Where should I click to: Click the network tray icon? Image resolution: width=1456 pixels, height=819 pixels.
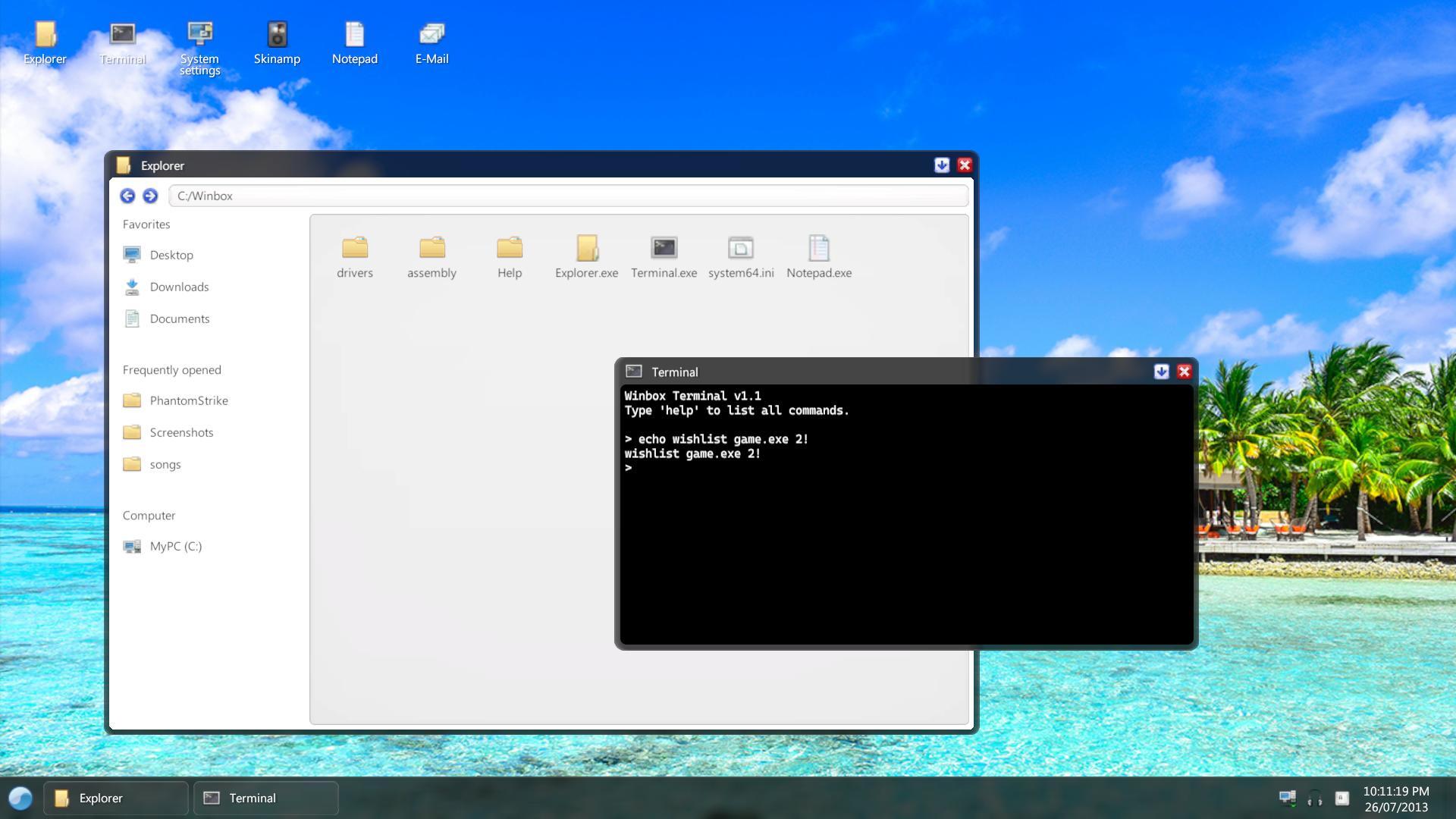pos(1287,798)
